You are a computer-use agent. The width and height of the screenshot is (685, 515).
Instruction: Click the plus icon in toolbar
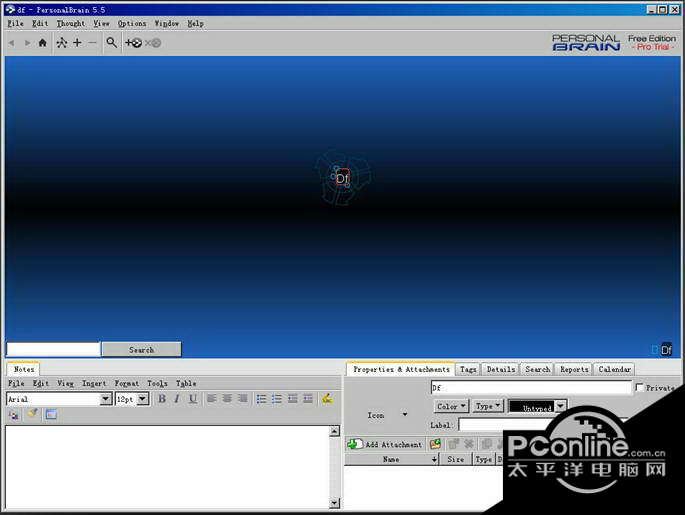77,43
